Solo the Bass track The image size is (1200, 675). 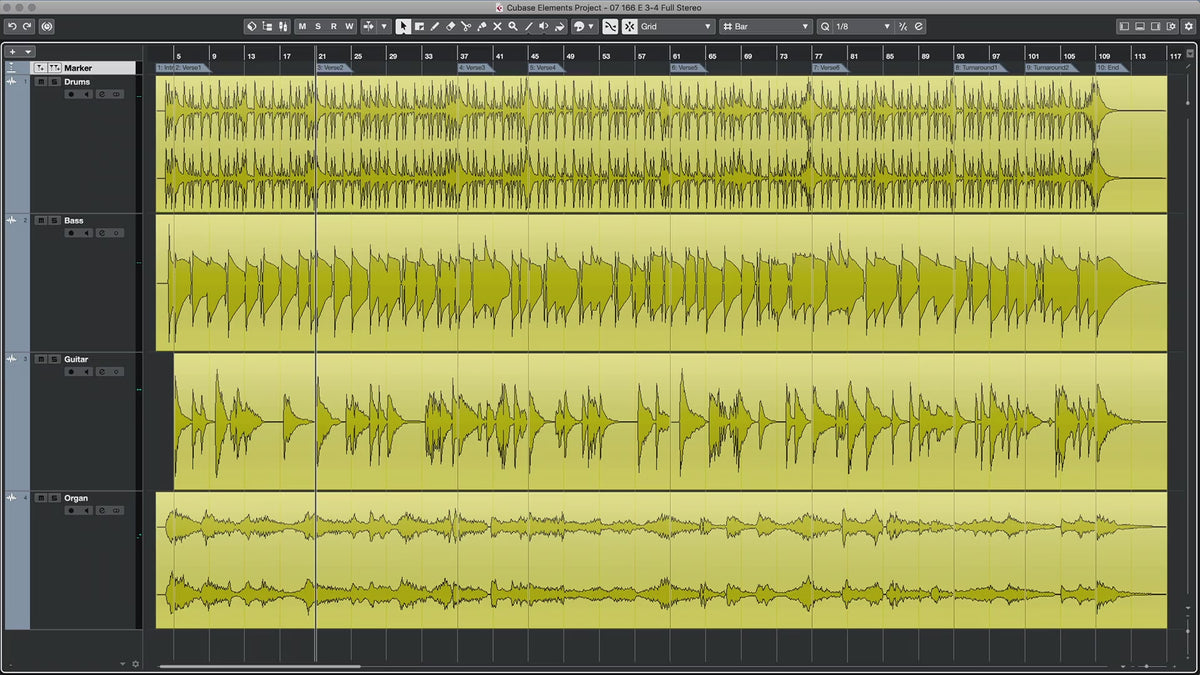click(53, 221)
